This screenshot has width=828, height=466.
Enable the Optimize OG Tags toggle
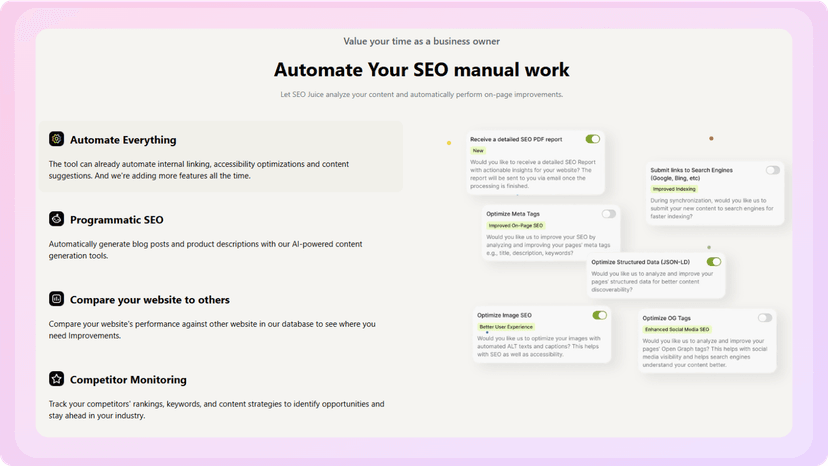point(765,318)
